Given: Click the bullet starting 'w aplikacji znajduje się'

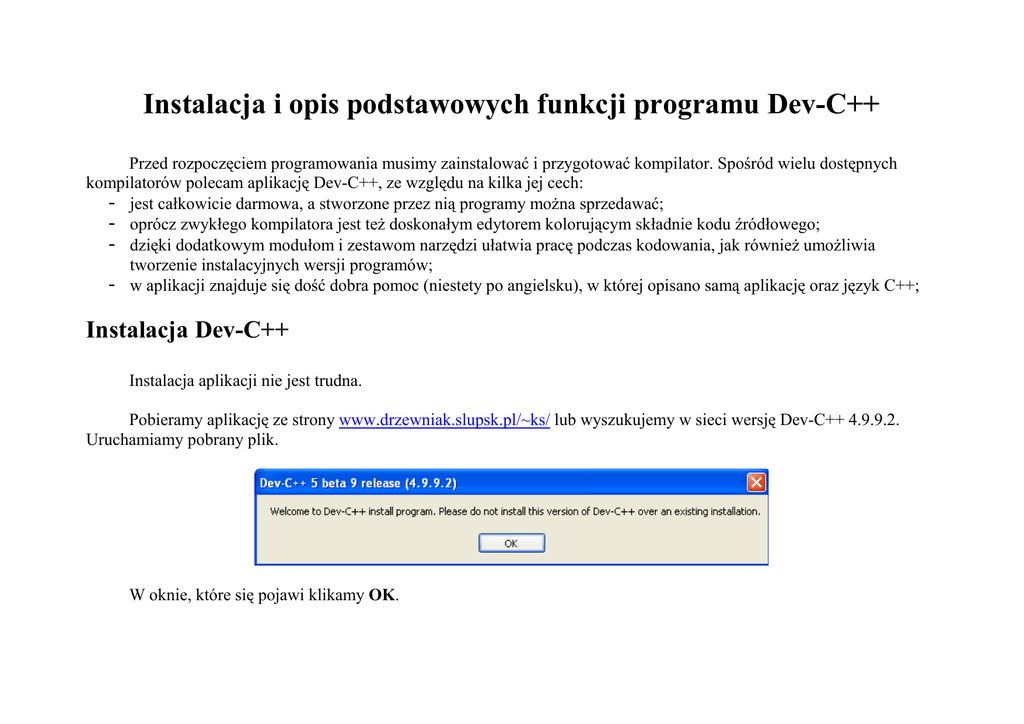Looking at the screenshot, I should click(x=524, y=286).
